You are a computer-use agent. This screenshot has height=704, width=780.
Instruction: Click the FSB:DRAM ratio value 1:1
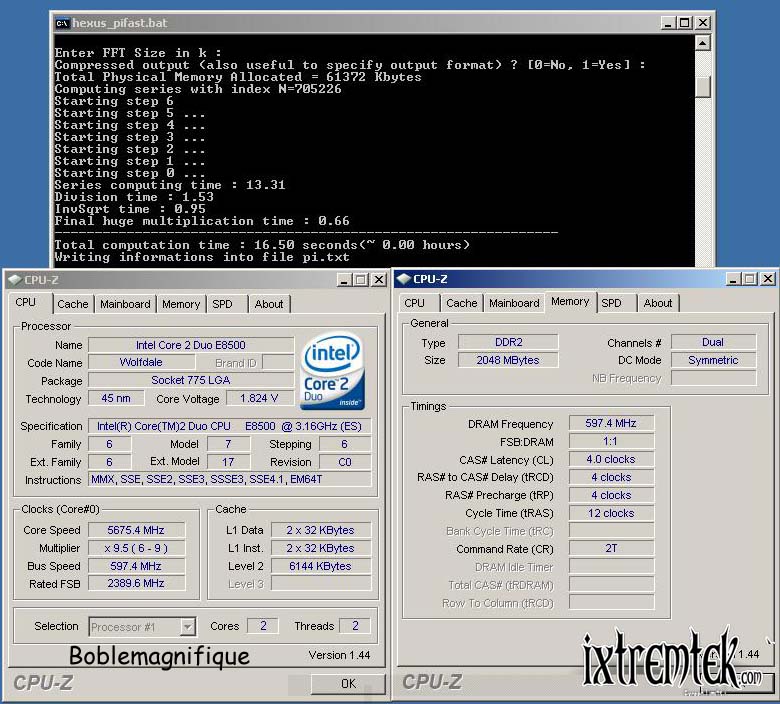tap(611, 441)
